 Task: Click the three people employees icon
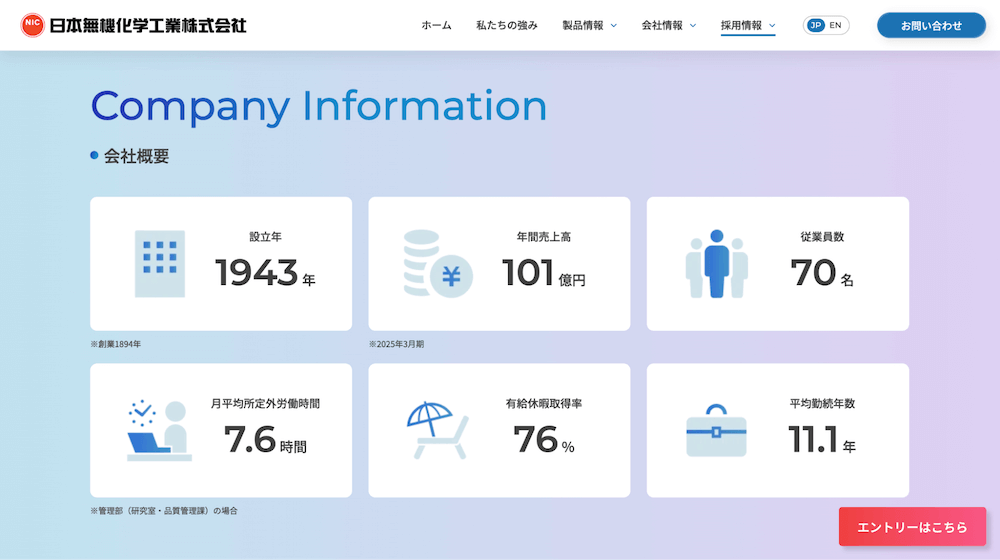(716, 264)
